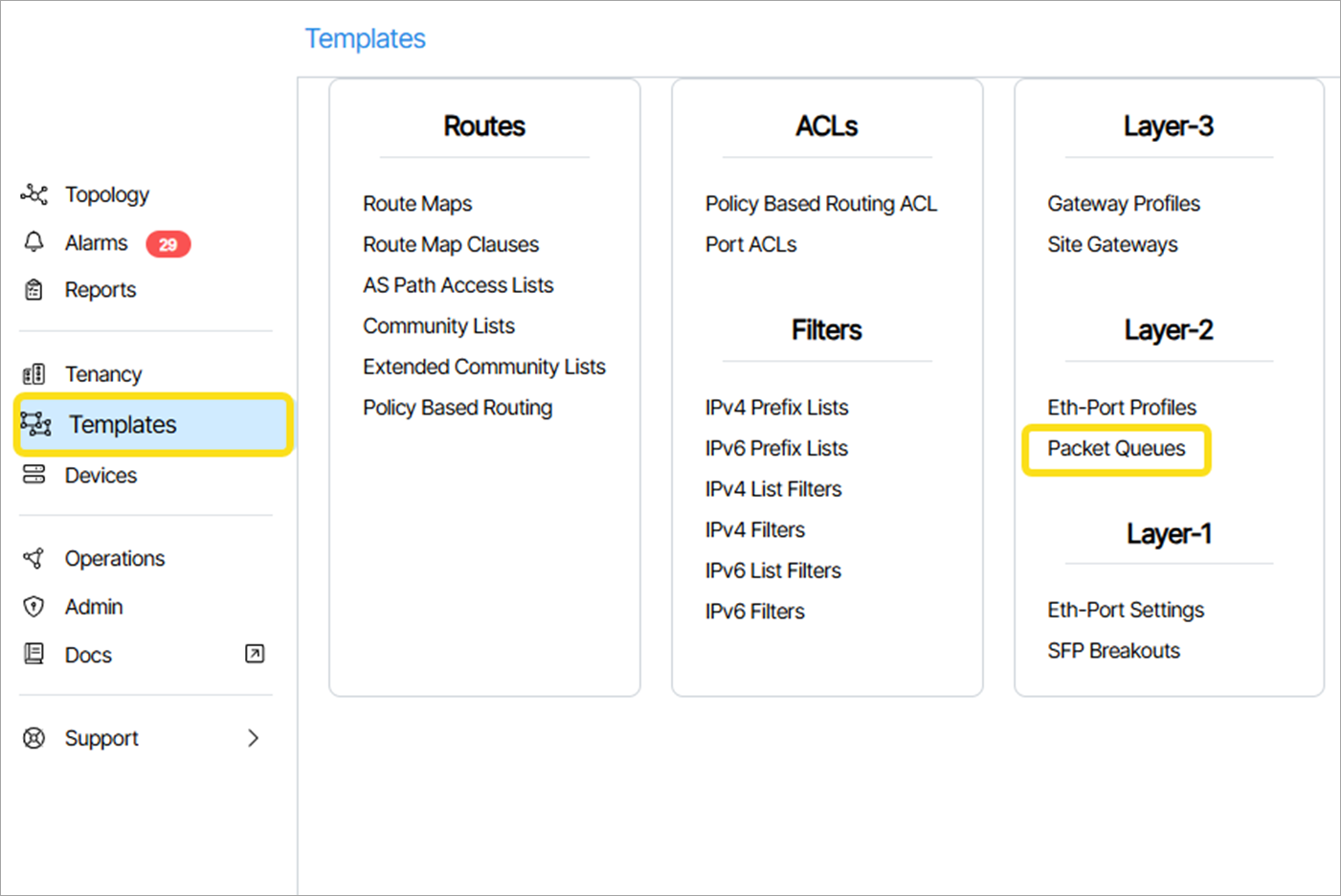Image resolution: width=1341 pixels, height=896 pixels.
Task: Open SFP Breakouts under Layer-1
Action: [1113, 651]
